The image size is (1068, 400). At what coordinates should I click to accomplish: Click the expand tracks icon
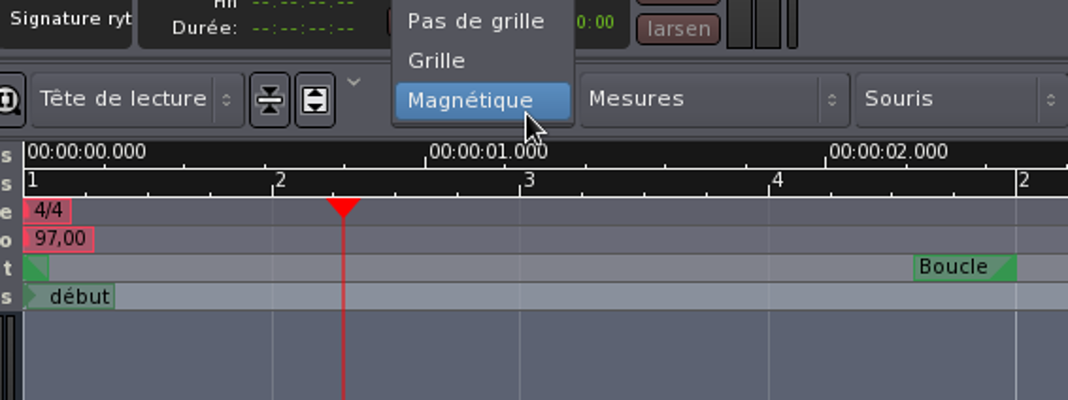click(x=315, y=100)
